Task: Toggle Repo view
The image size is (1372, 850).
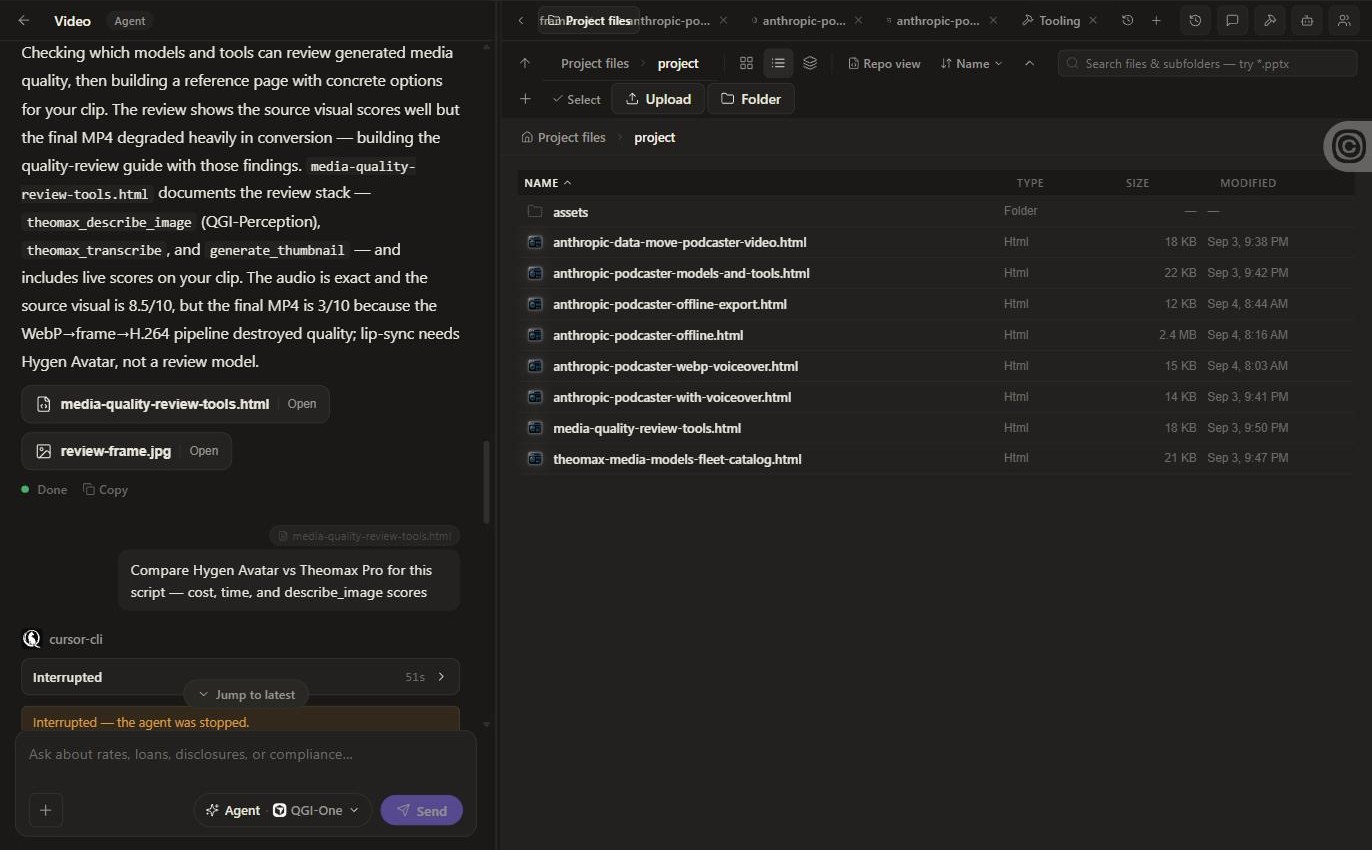Action: pos(884,63)
